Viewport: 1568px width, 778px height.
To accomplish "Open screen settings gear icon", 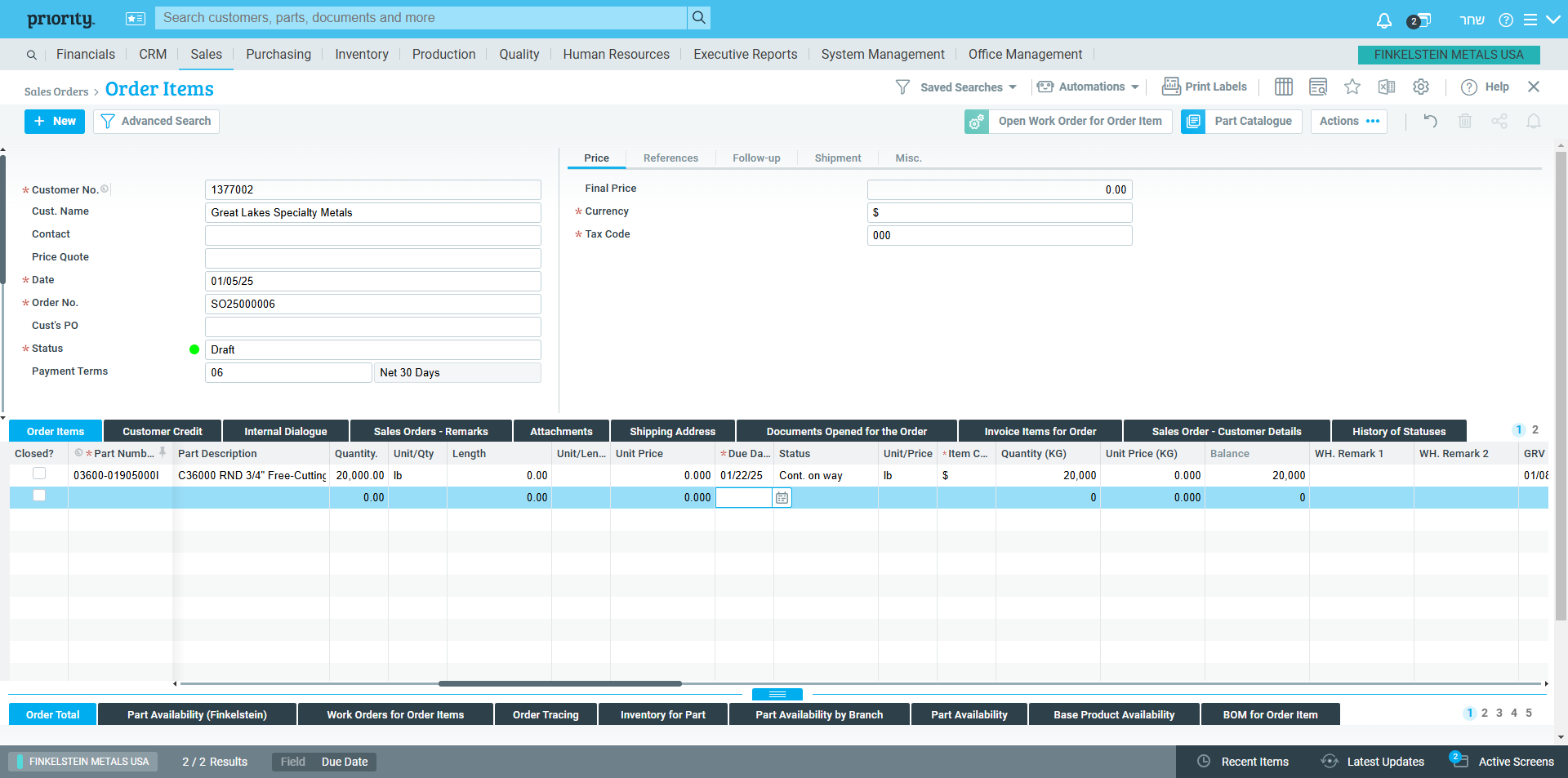I will point(1421,87).
